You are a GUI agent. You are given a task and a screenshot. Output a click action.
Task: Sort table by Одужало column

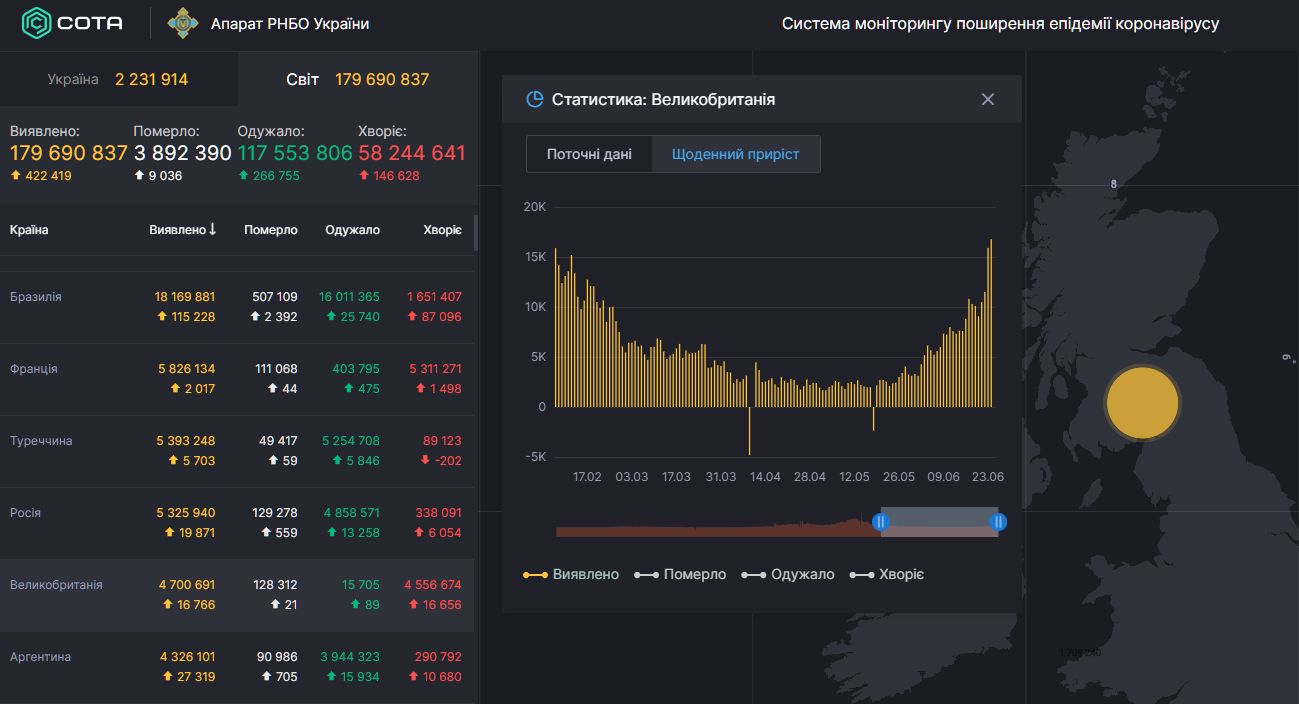click(x=352, y=230)
